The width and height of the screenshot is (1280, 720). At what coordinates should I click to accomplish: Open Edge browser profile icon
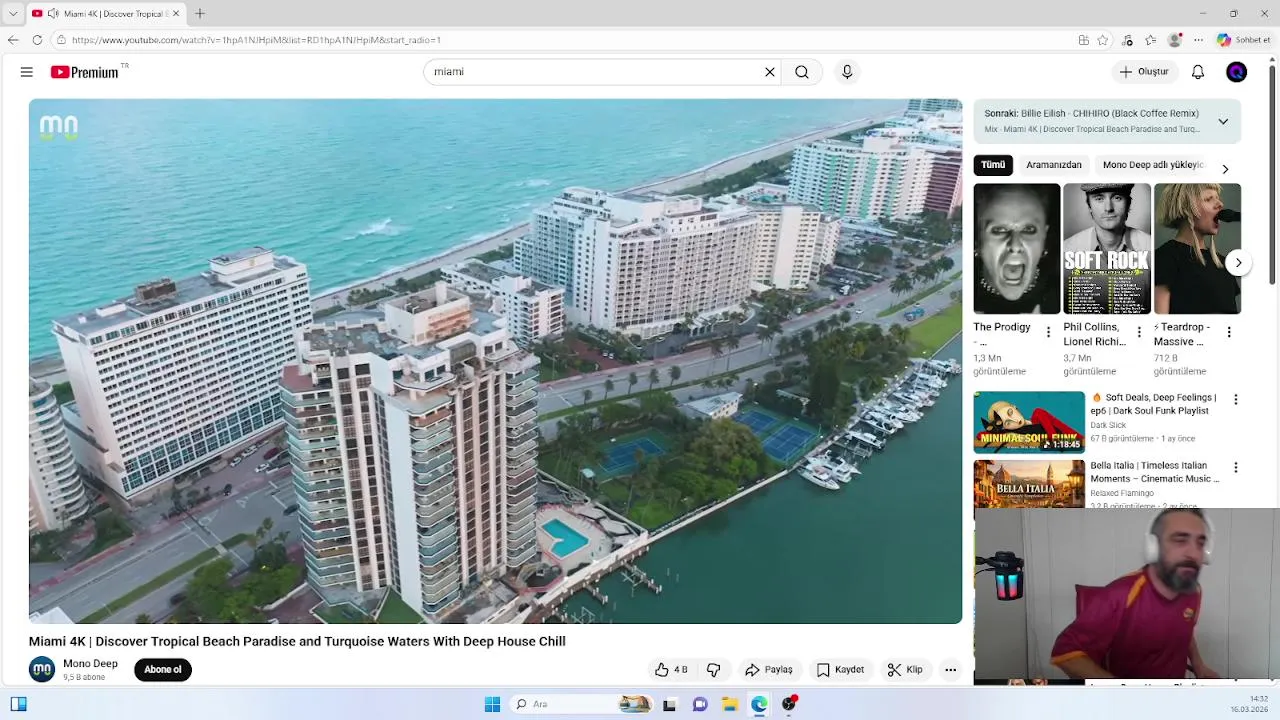(1175, 40)
